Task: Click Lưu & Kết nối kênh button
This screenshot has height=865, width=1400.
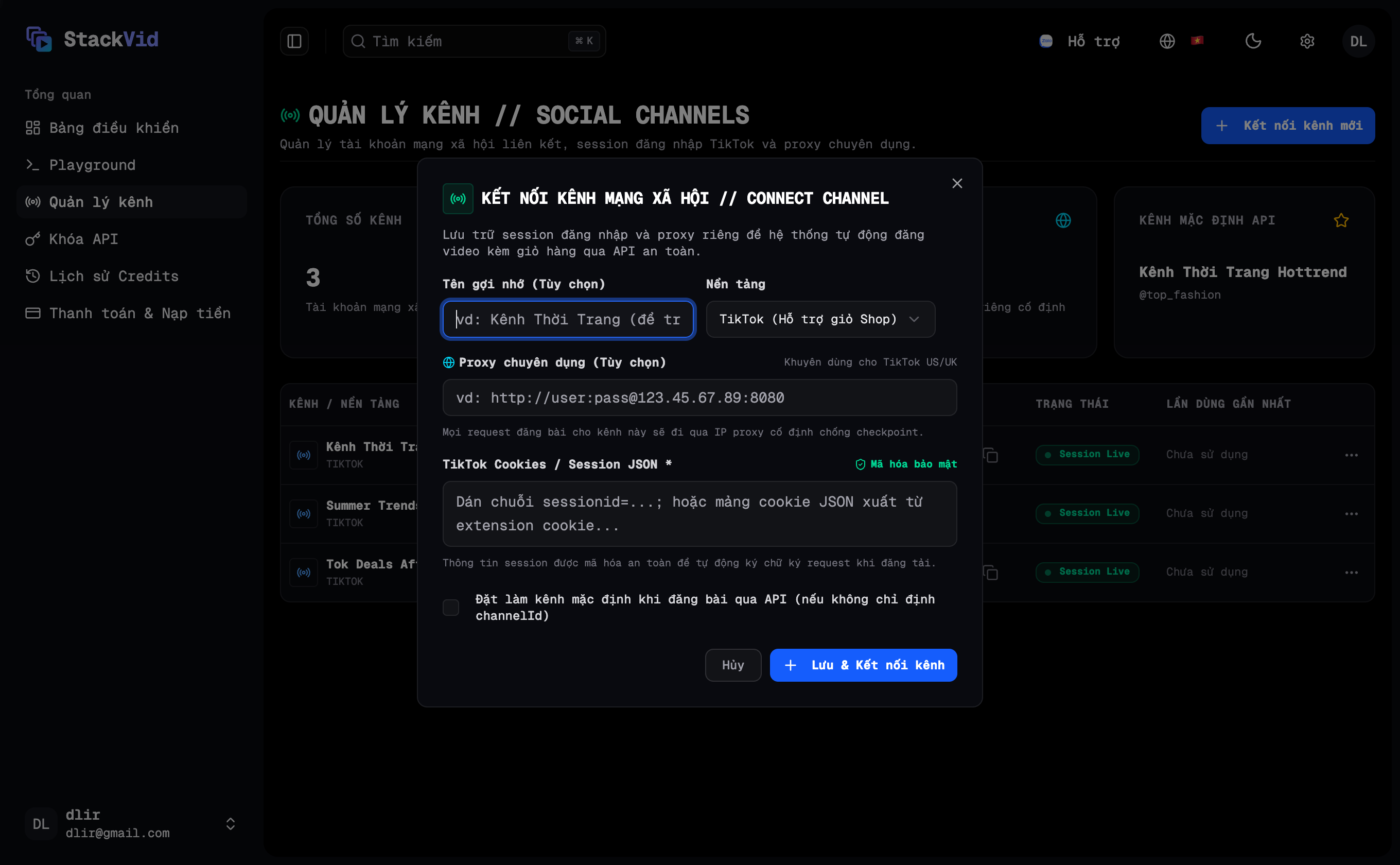Action: click(x=863, y=665)
